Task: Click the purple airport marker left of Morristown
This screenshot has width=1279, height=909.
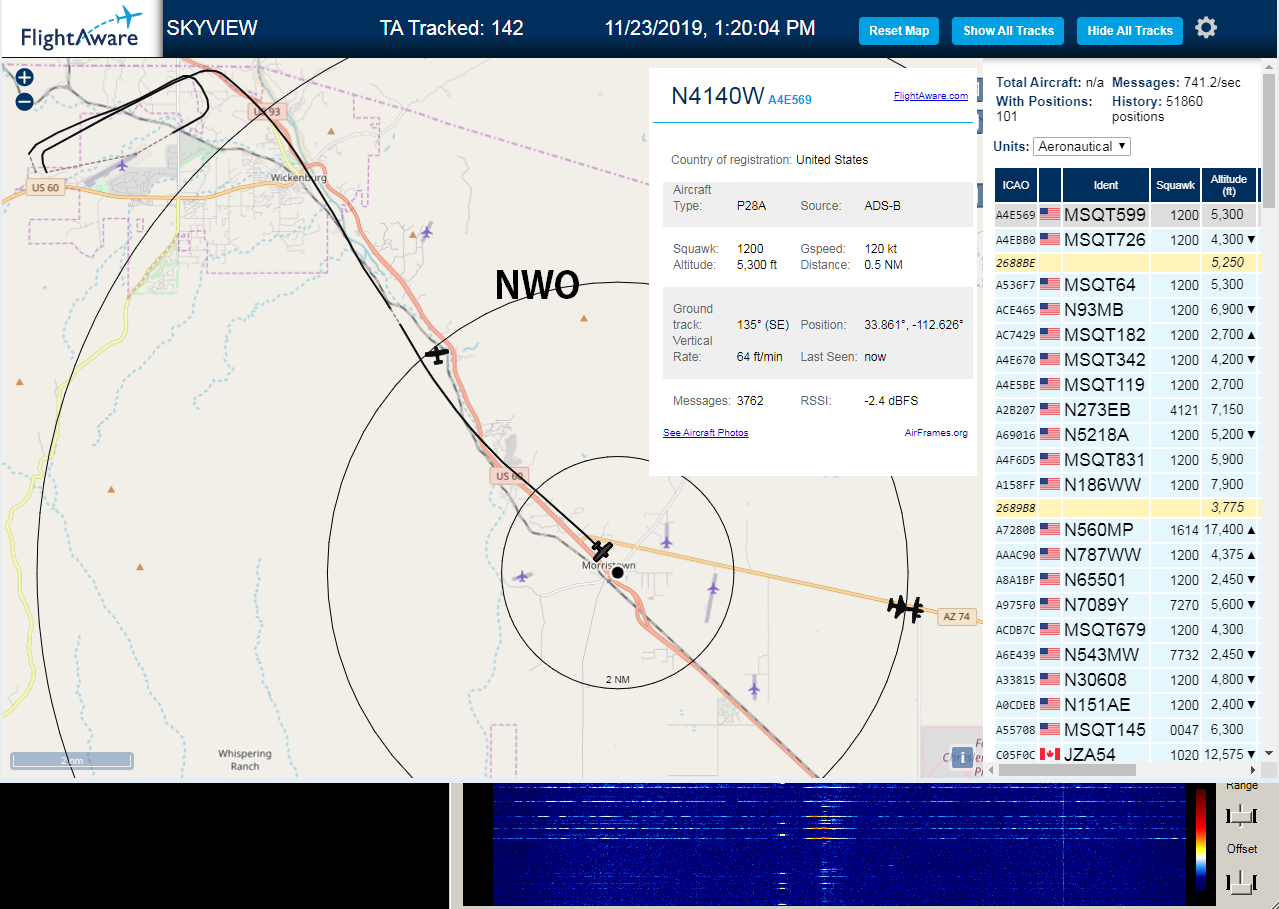Action: point(521,576)
